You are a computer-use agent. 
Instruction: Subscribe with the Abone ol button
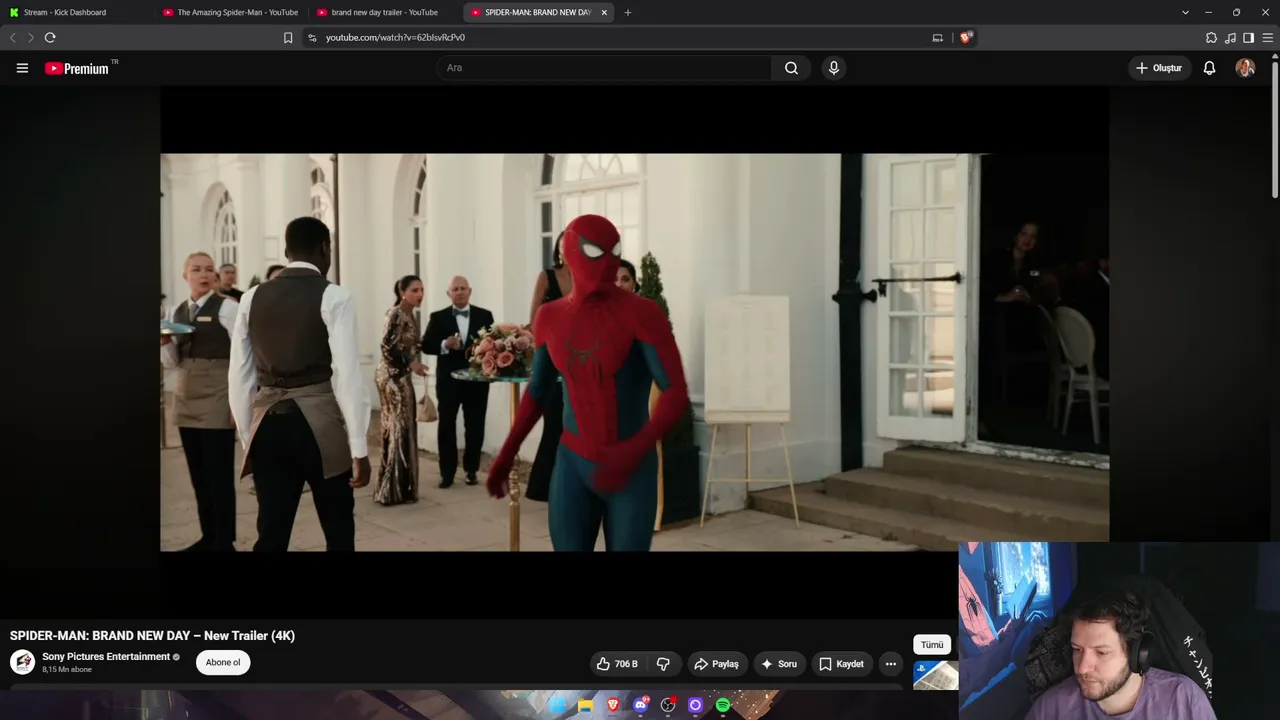click(x=223, y=662)
